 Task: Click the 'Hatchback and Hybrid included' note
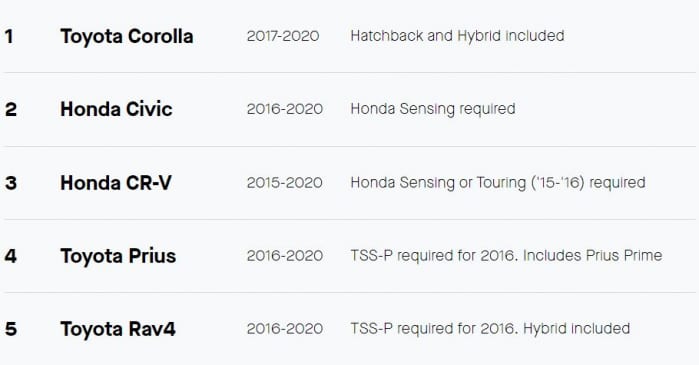pyautogui.click(x=457, y=36)
